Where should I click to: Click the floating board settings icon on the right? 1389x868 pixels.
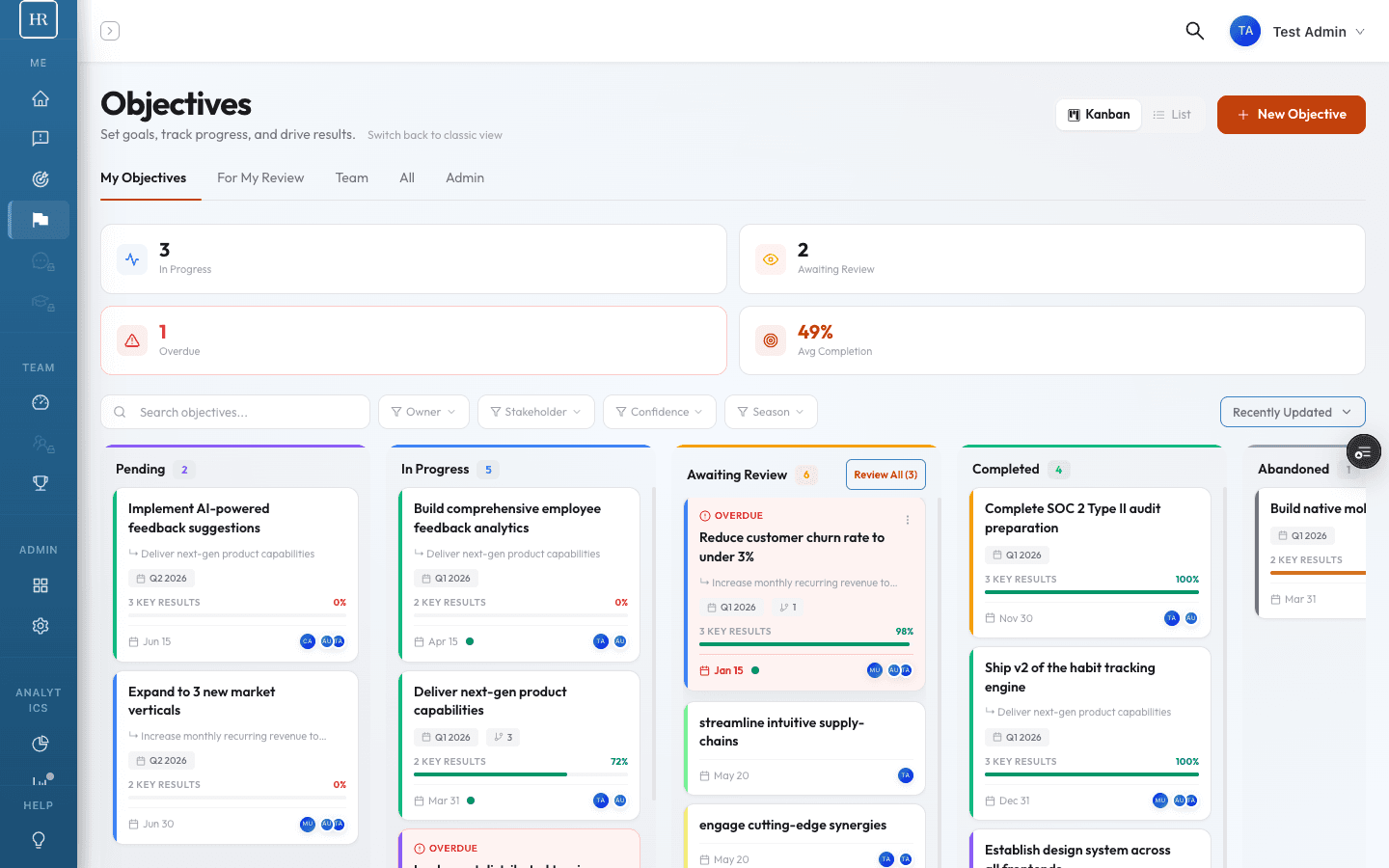(1363, 451)
